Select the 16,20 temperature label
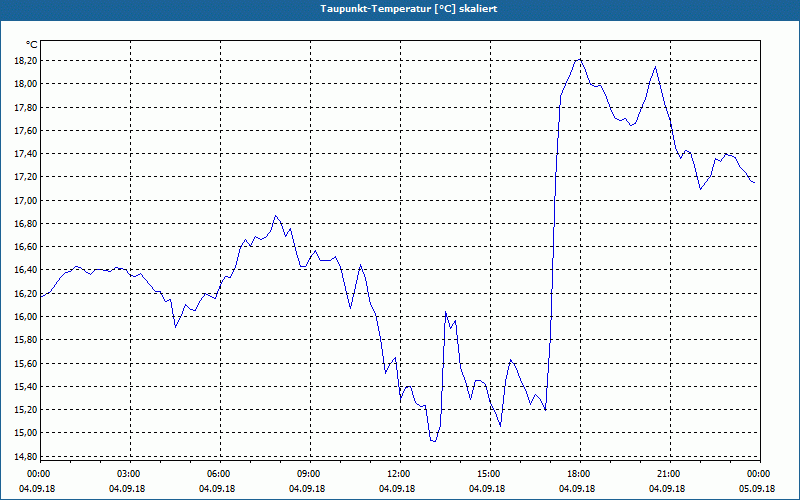This screenshot has width=800, height=500. coord(28,294)
